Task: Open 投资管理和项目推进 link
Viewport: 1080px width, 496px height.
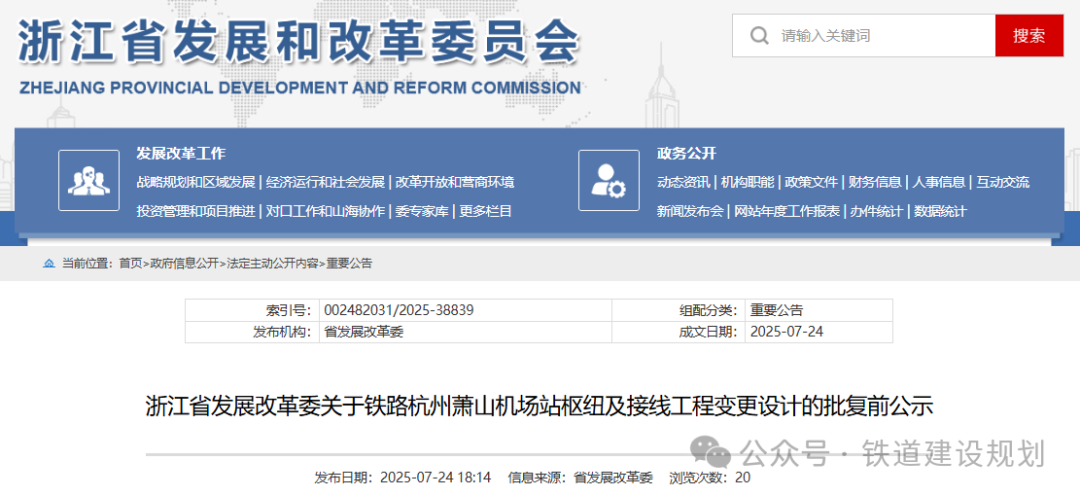Action: tap(196, 211)
